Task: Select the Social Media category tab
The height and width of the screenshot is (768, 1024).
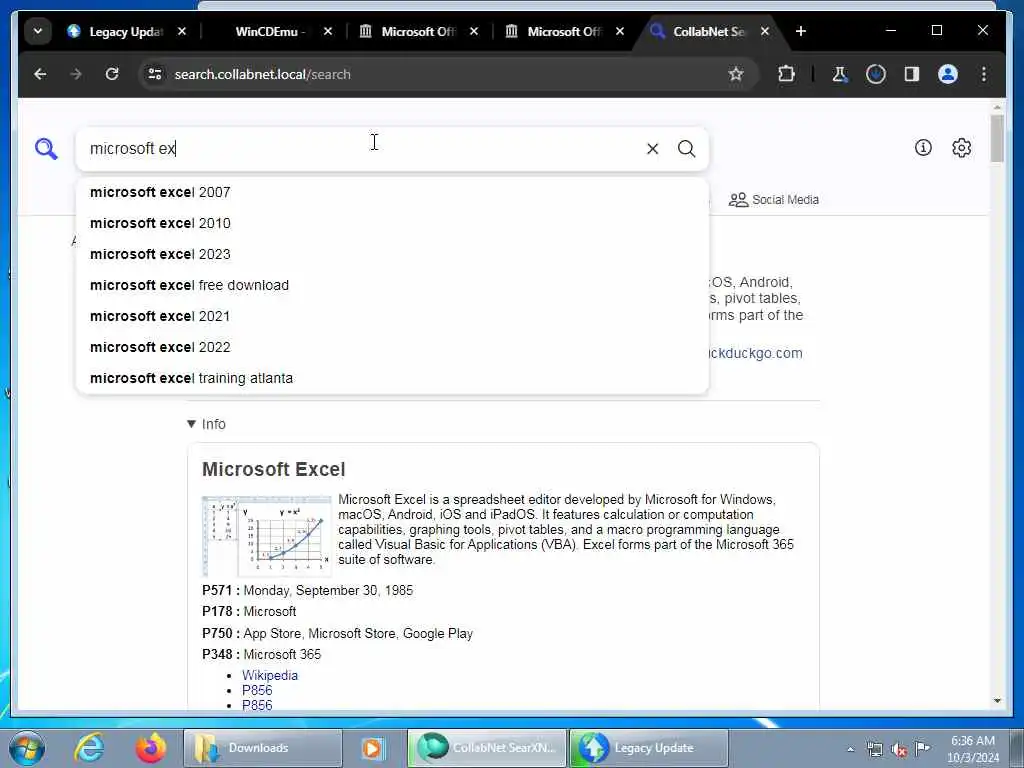Action: [x=774, y=200]
